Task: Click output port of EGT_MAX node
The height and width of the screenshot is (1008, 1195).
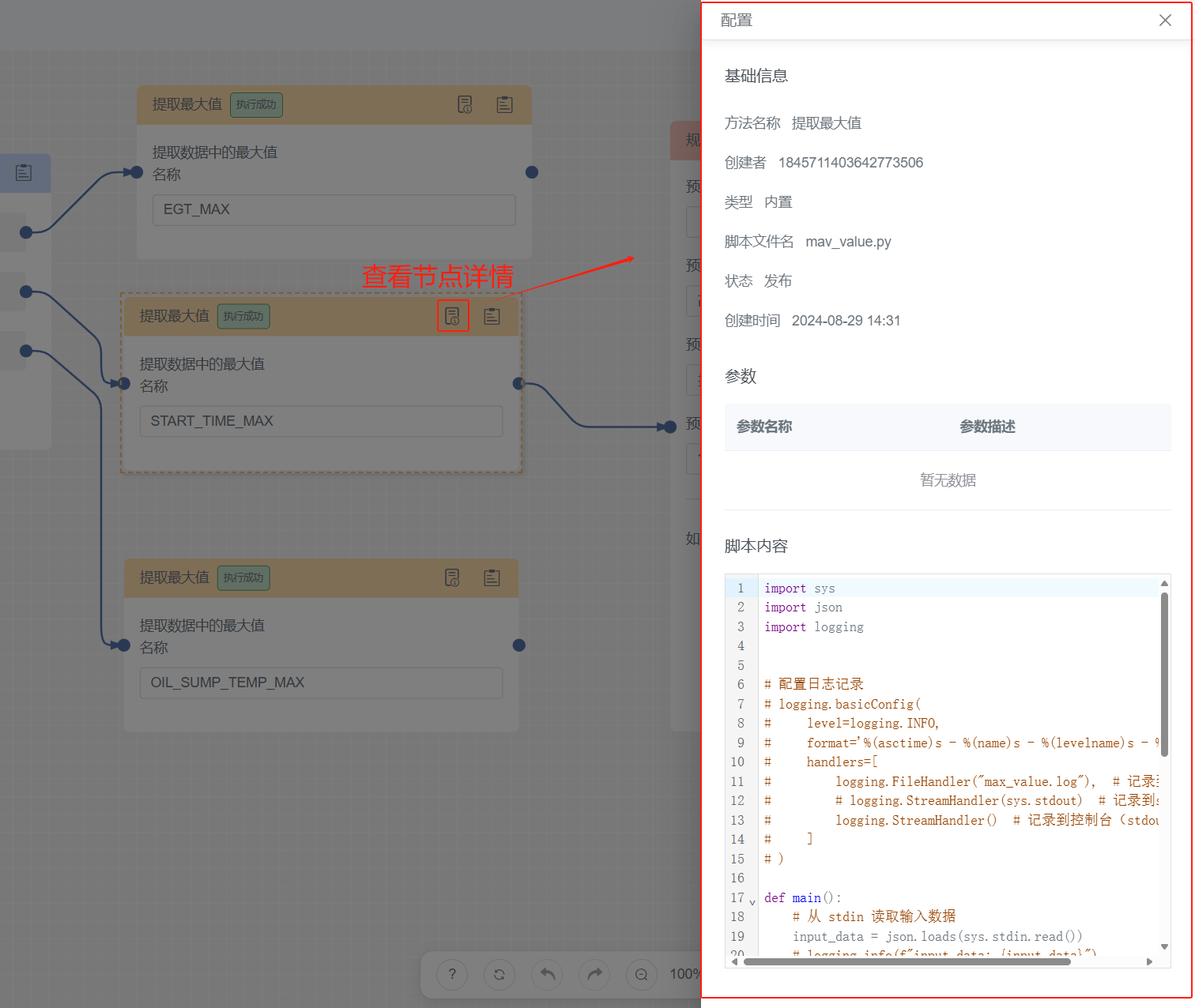Action: click(532, 172)
